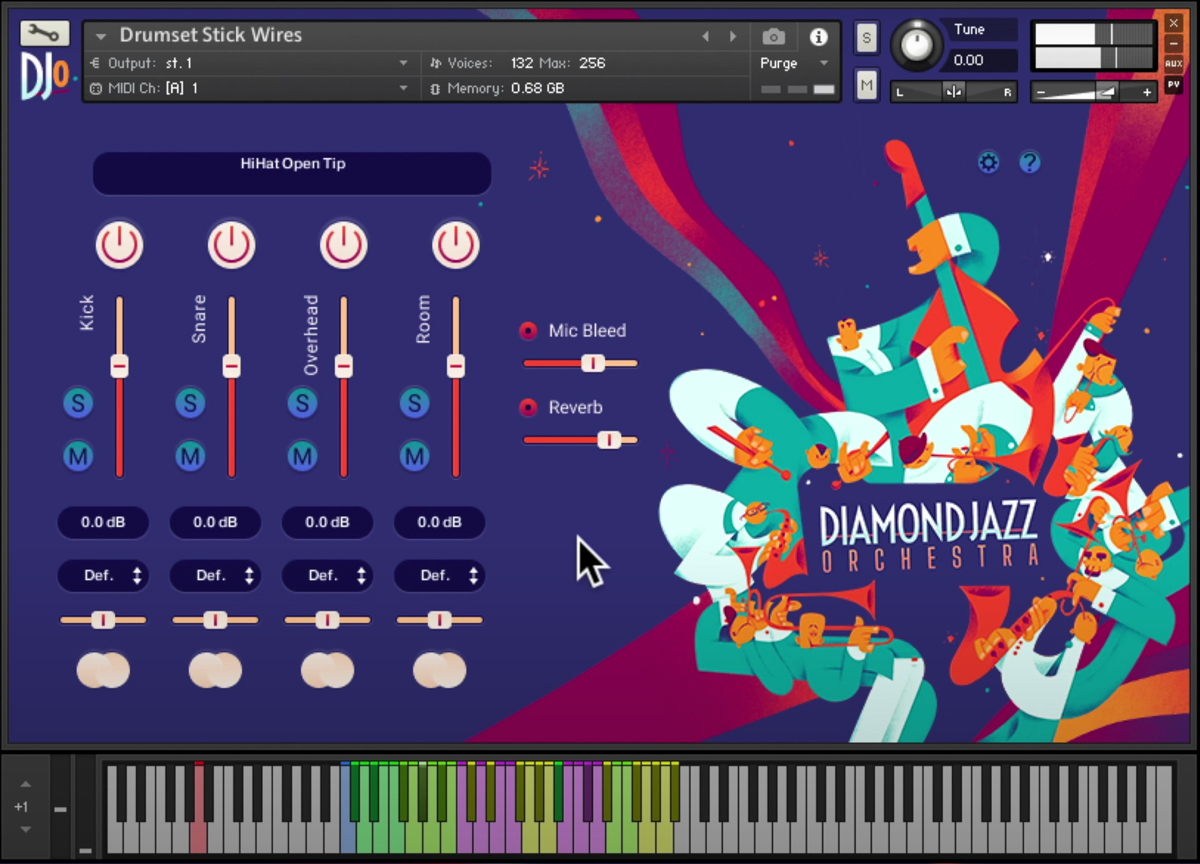Toggle the Room mic power button
This screenshot has height=864, width=1200.
coord(455,244)
